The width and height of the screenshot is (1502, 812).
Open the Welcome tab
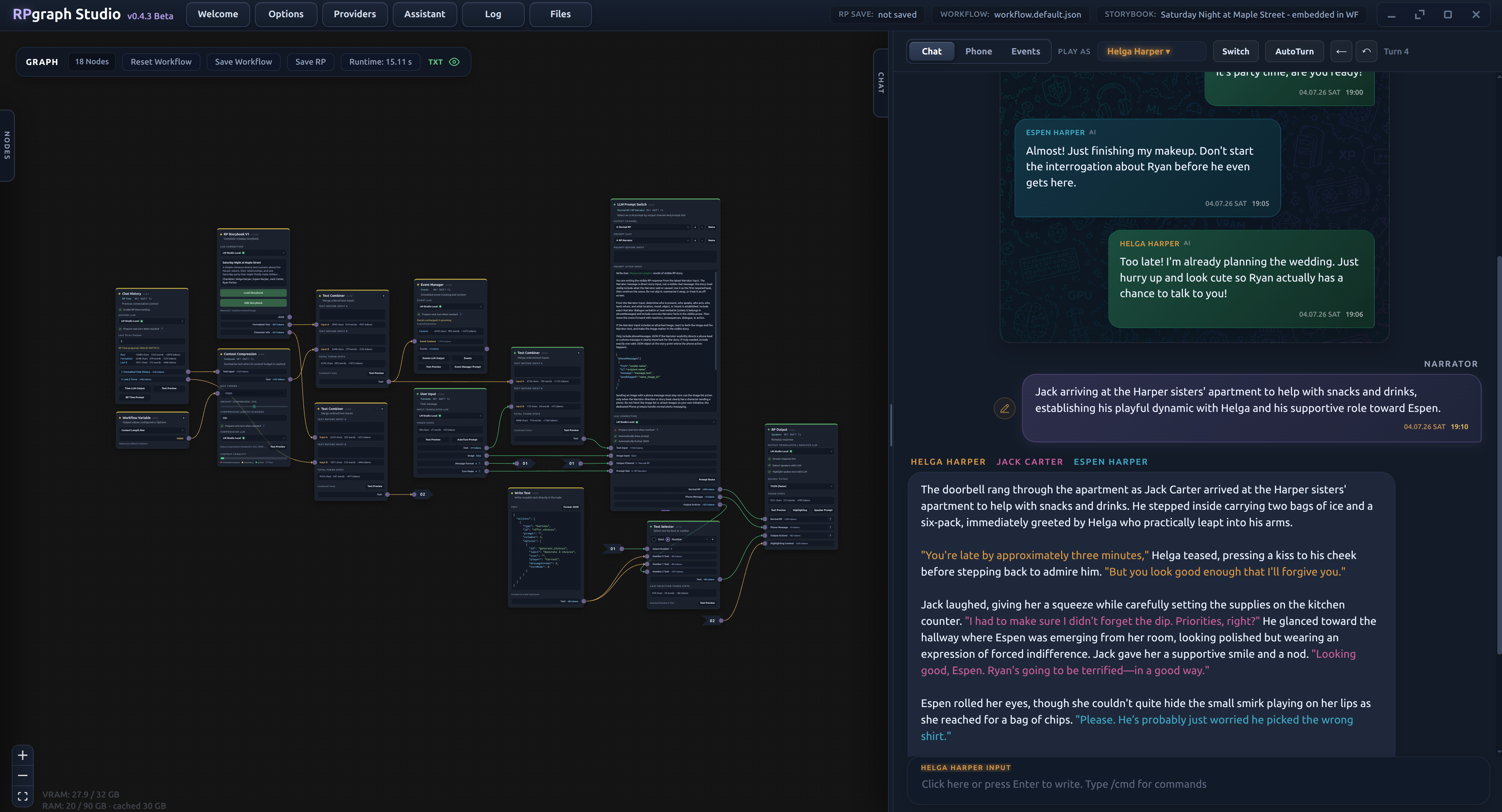217,14
